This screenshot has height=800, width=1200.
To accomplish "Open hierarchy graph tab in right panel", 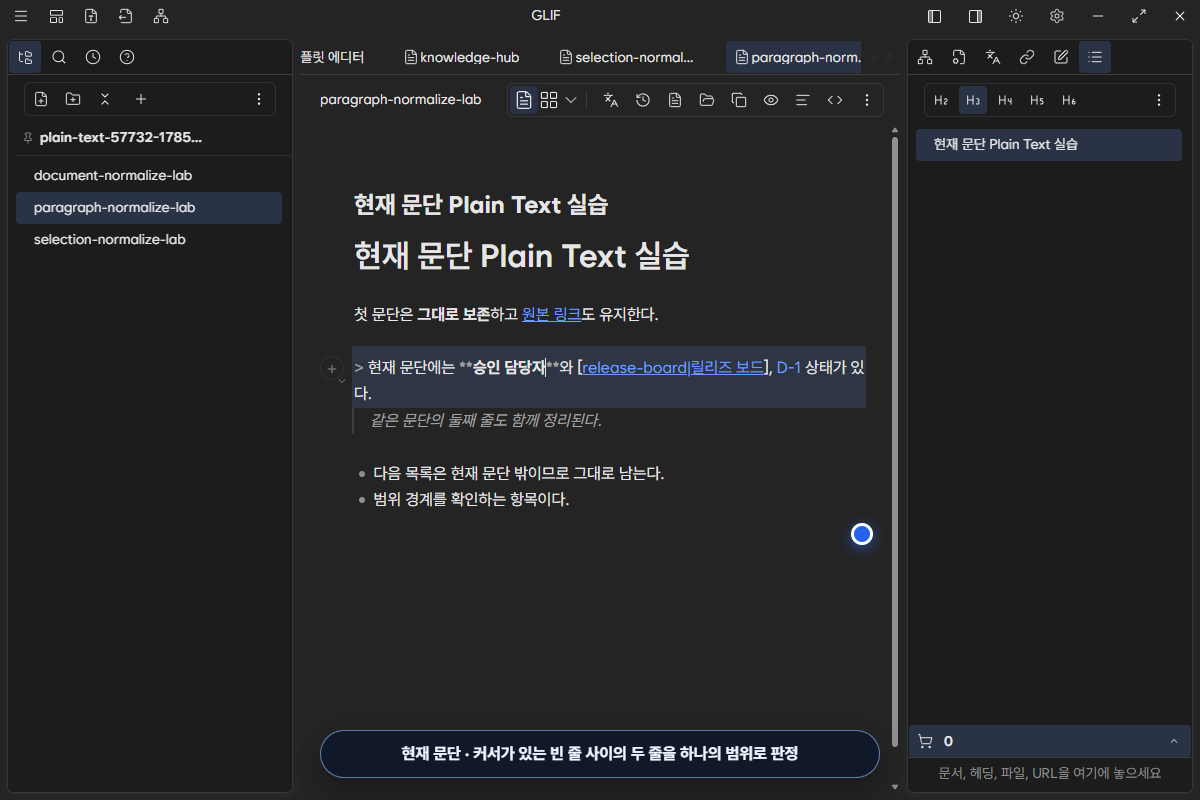I will 925,57.
